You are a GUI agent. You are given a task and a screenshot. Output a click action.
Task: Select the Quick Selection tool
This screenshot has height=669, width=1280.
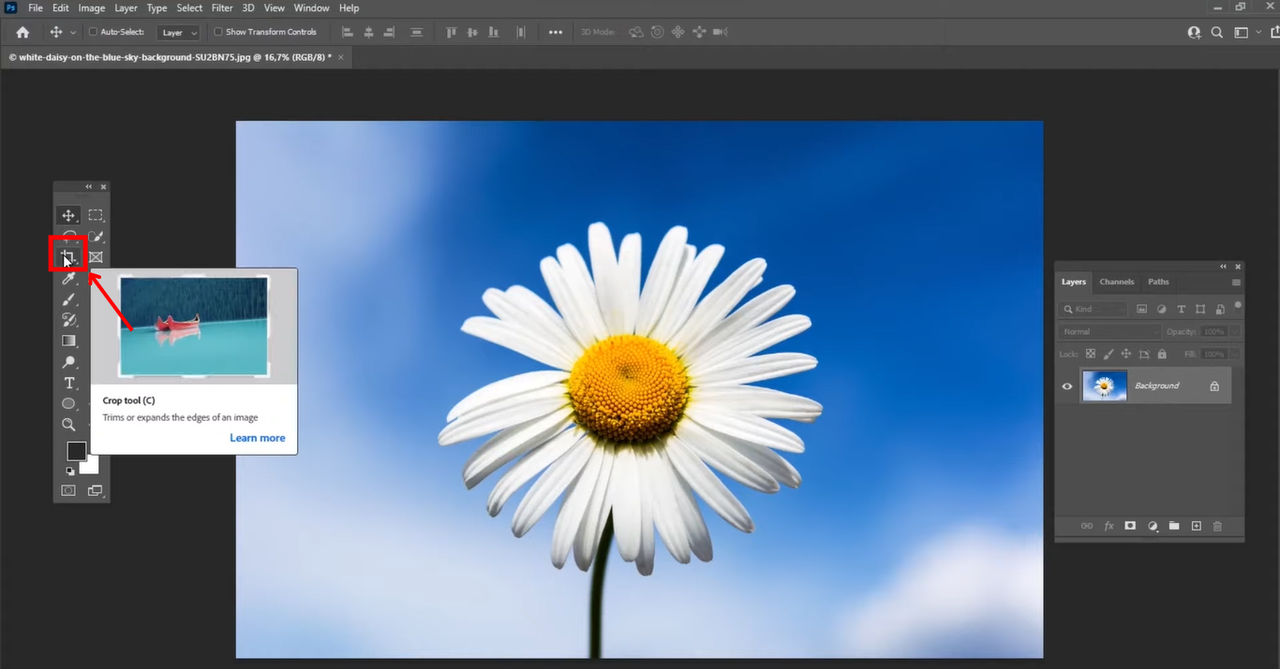click(x=95, y=236)
